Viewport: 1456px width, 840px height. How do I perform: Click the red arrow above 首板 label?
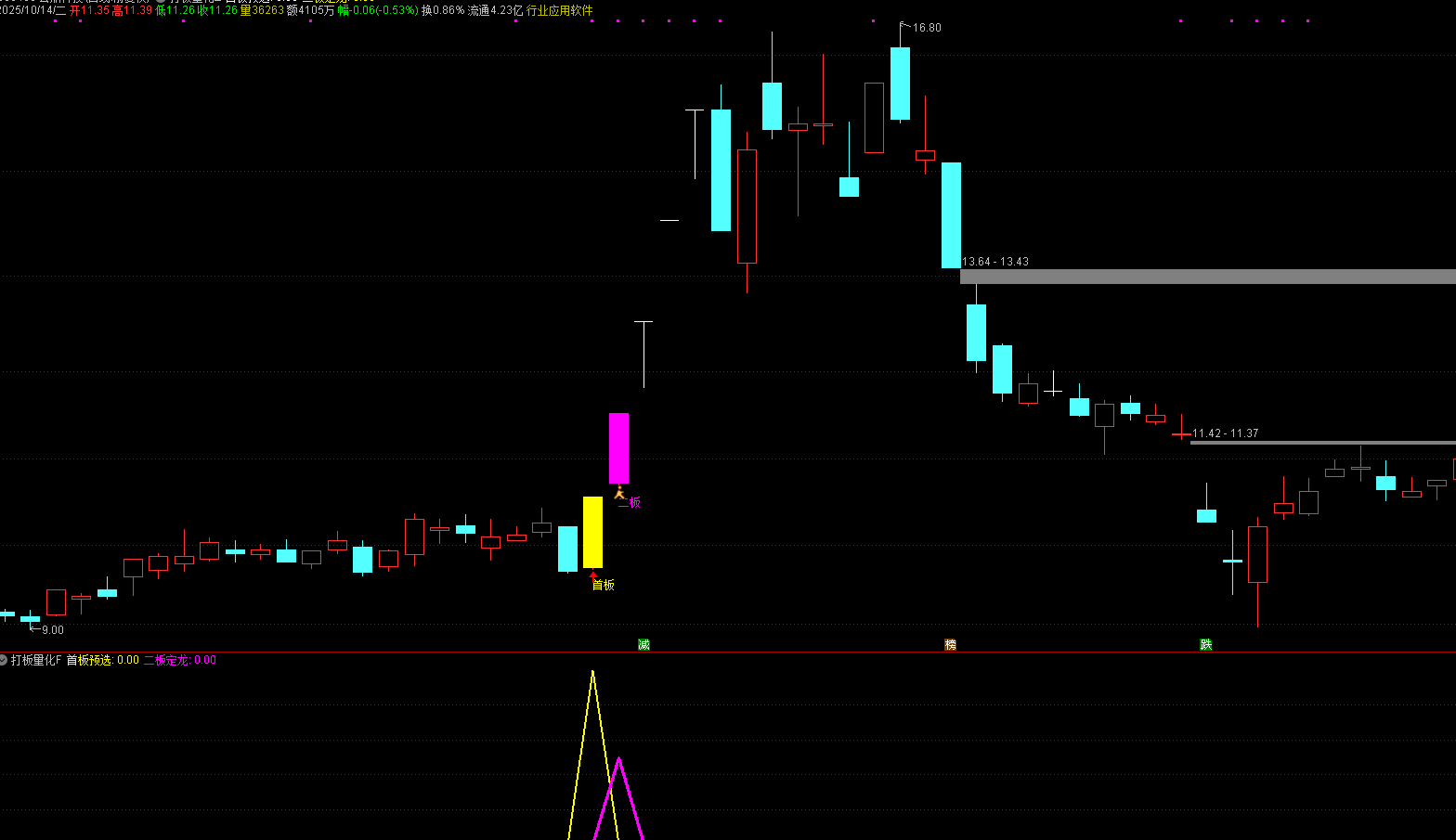pos(593,575)
